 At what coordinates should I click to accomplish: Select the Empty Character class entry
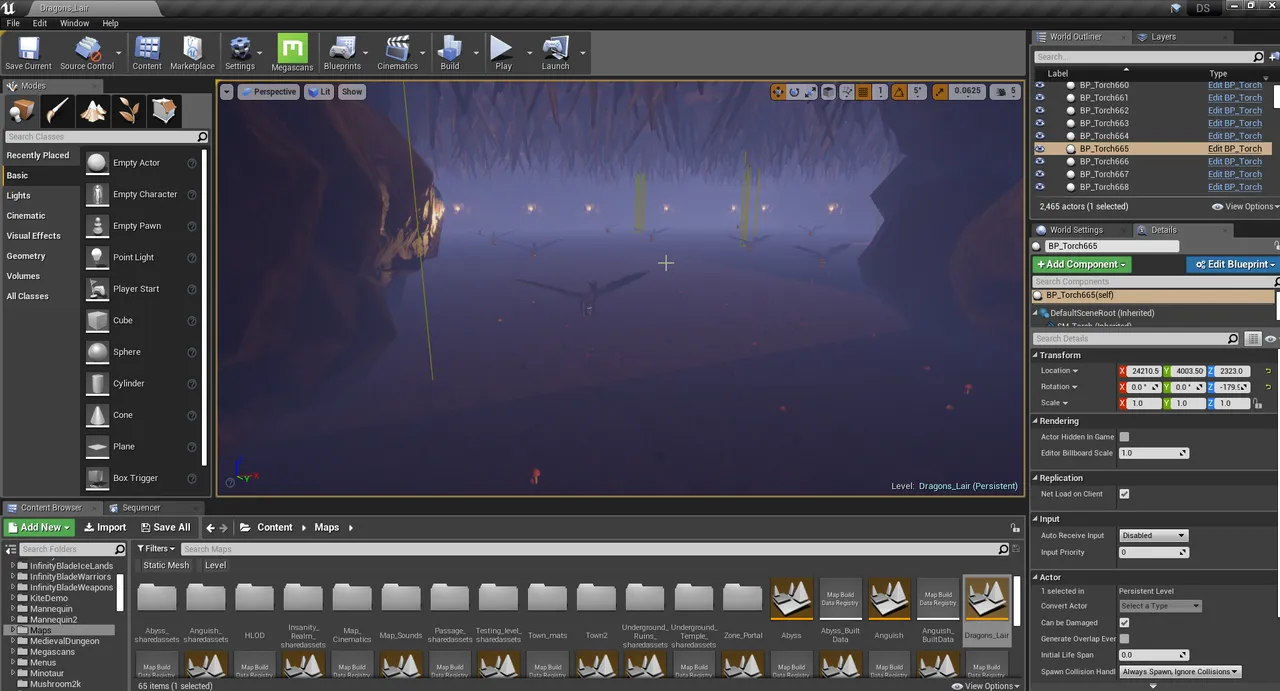(145, 195)
